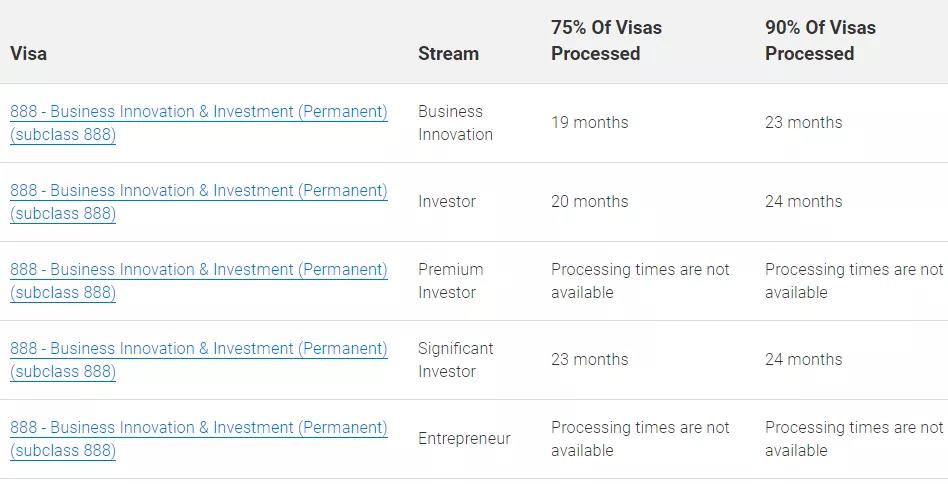Click the Stream column header
Viewport: 948px width, 484px height.
click(448, 53)
